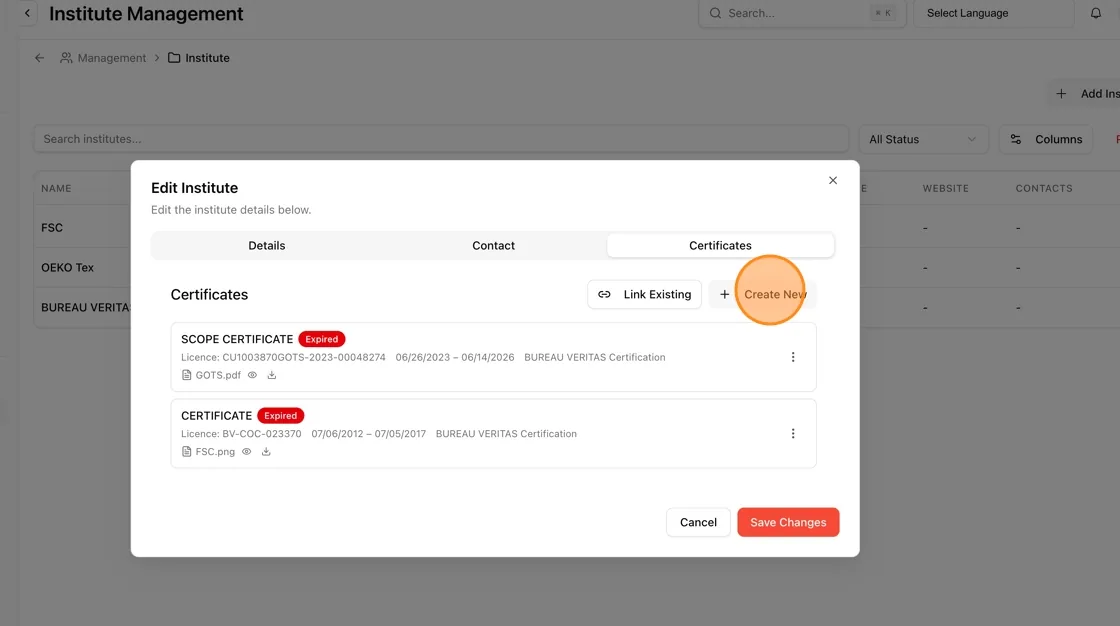The image size is (1120, 626).
Task: Open options menu for BV-COC-023370 certificate
Action: coord(792,433)
